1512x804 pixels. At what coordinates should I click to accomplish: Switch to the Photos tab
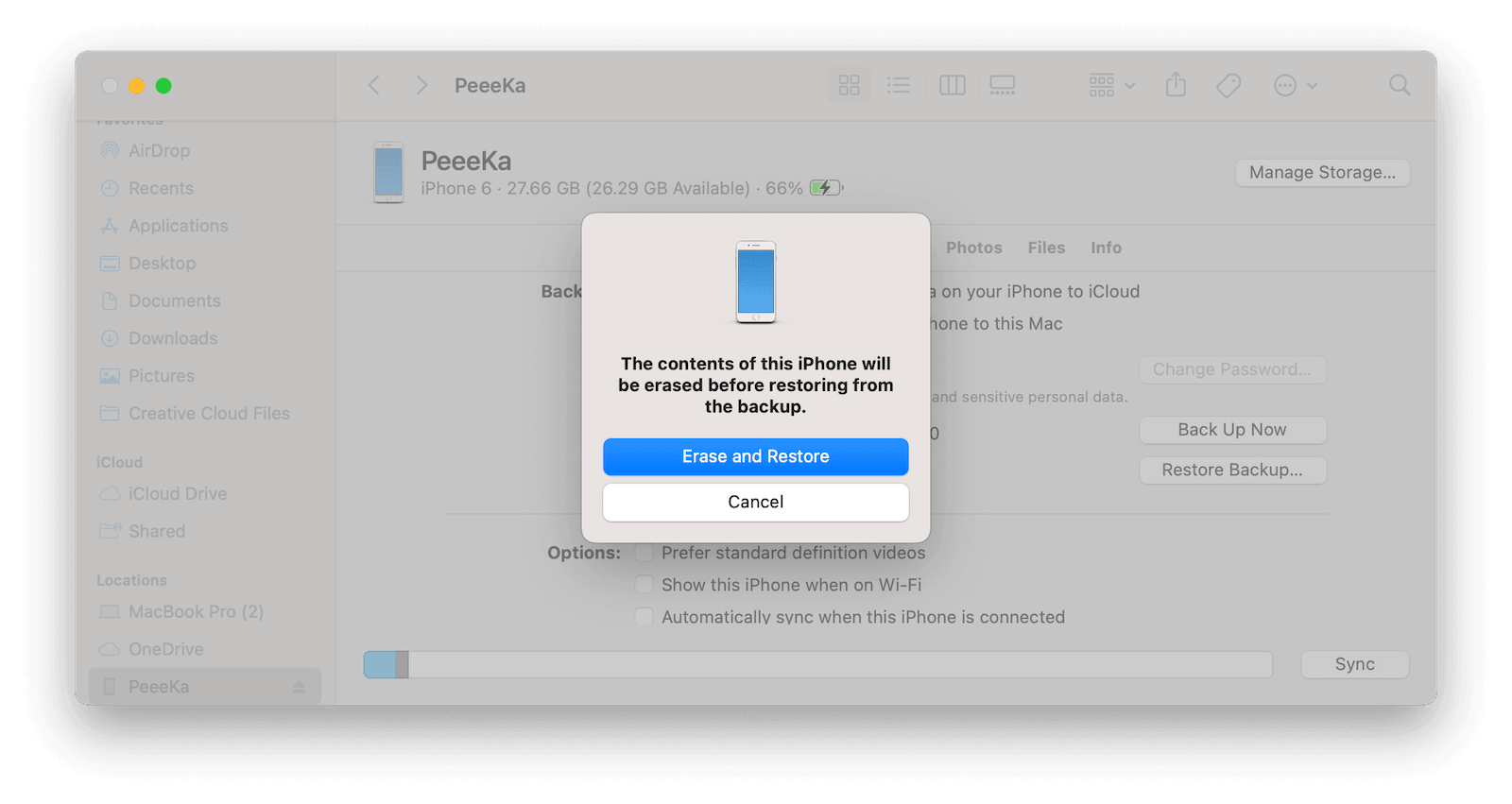point(973,248)
